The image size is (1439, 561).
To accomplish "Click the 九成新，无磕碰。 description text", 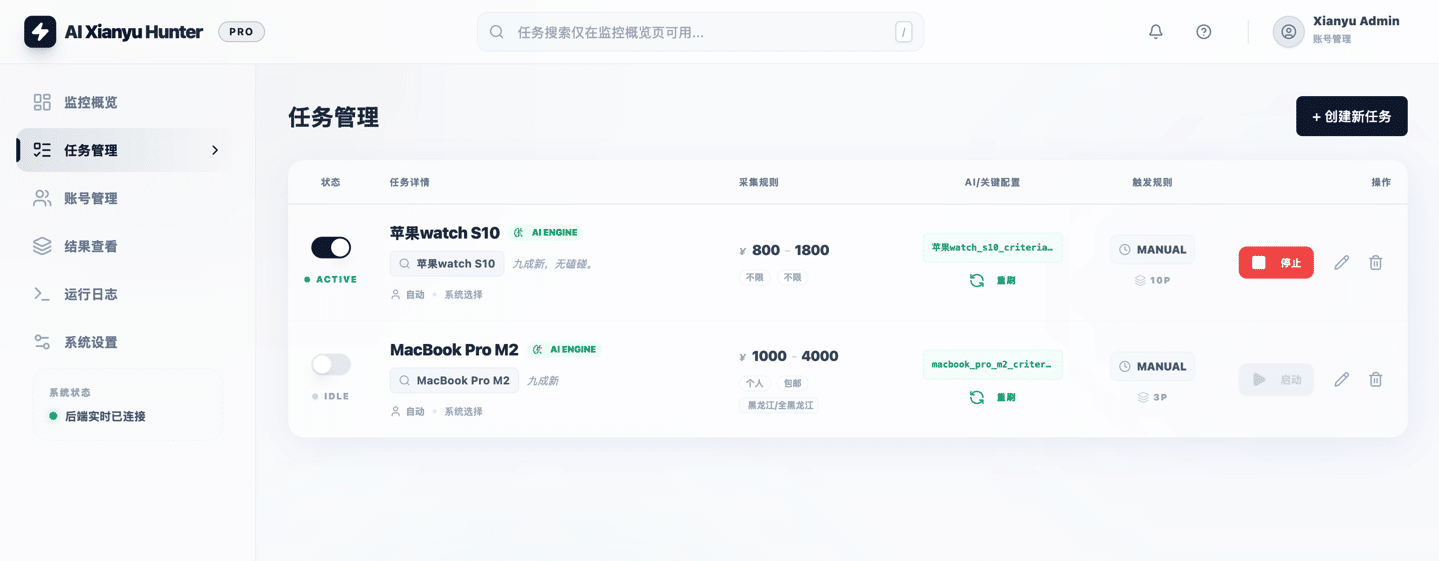I will click(554, 264).
